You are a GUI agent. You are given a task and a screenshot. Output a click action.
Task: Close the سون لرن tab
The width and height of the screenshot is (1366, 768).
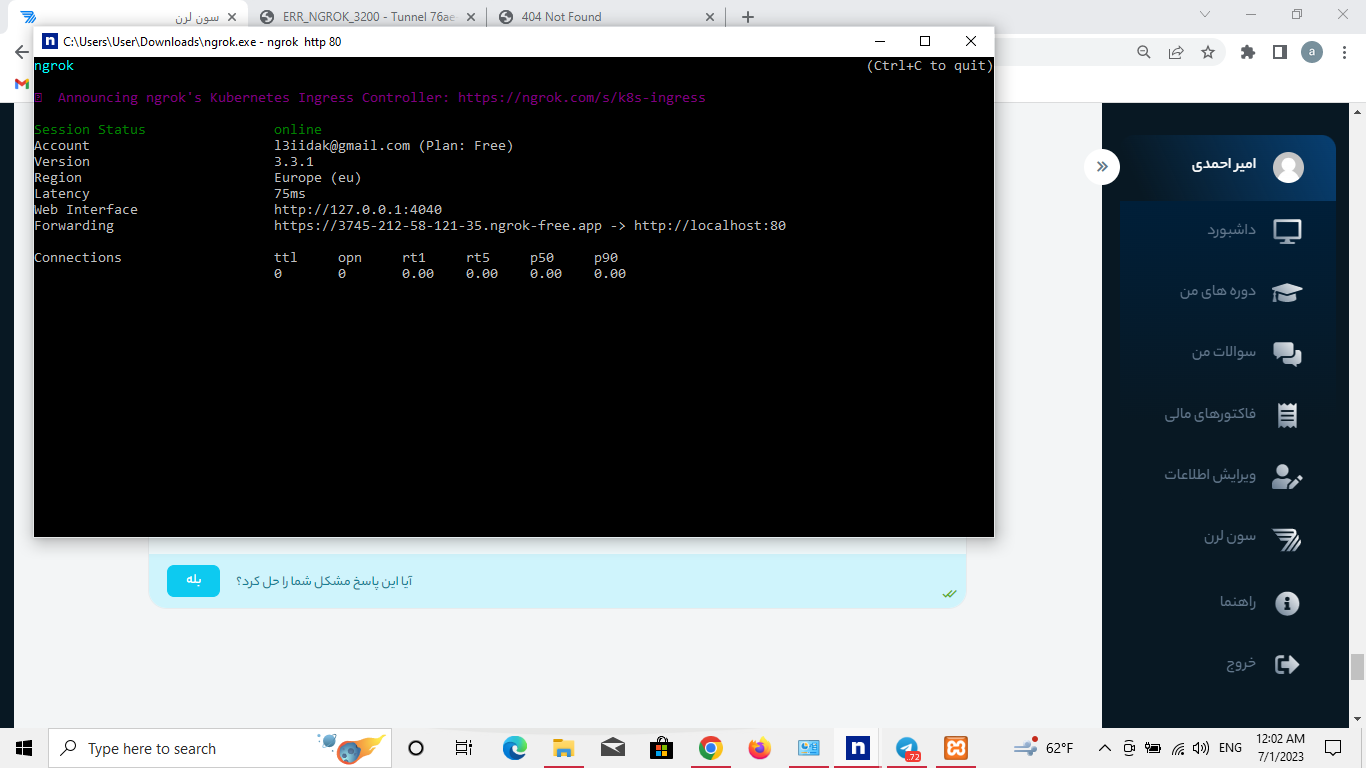coord(232,17)
